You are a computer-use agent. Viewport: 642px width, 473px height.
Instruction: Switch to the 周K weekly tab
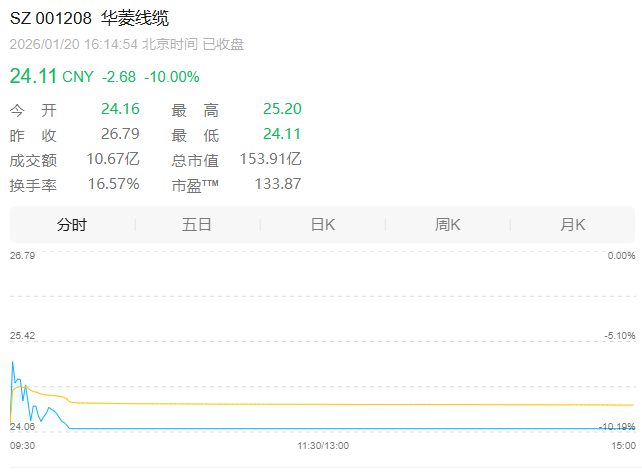point(448,225)
